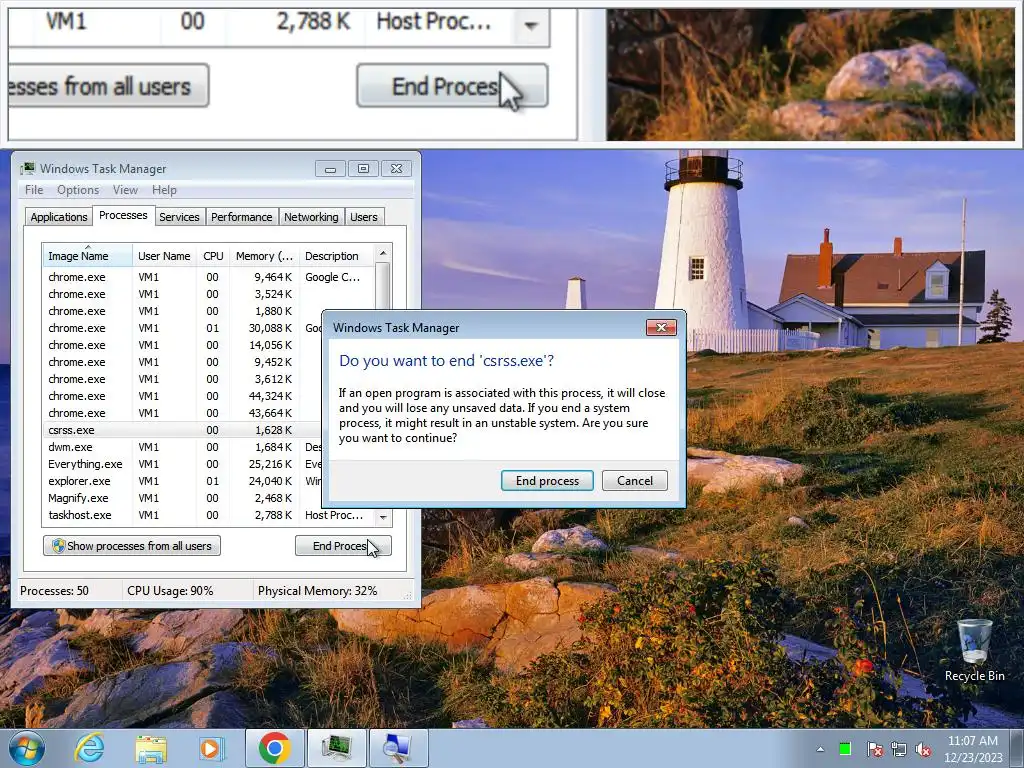
Task: Switch to the Users tab
Action: 364,217
